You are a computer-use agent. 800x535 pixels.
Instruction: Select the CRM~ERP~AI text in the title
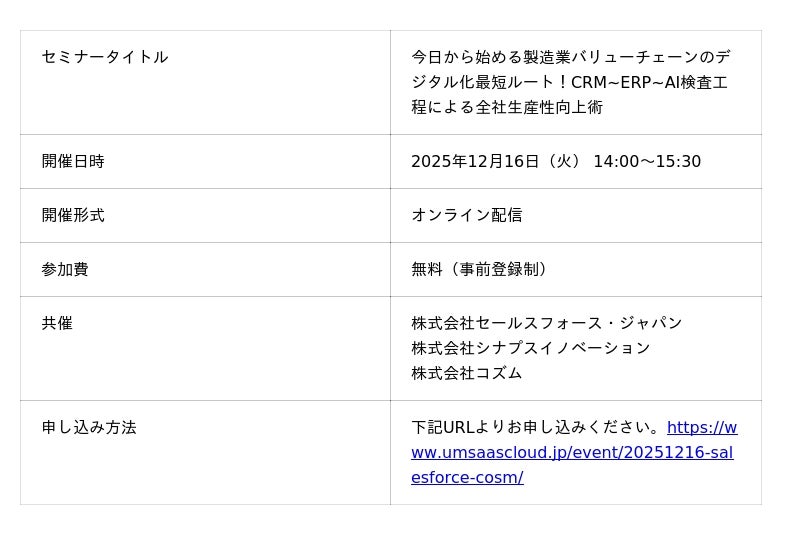[617, 83]
